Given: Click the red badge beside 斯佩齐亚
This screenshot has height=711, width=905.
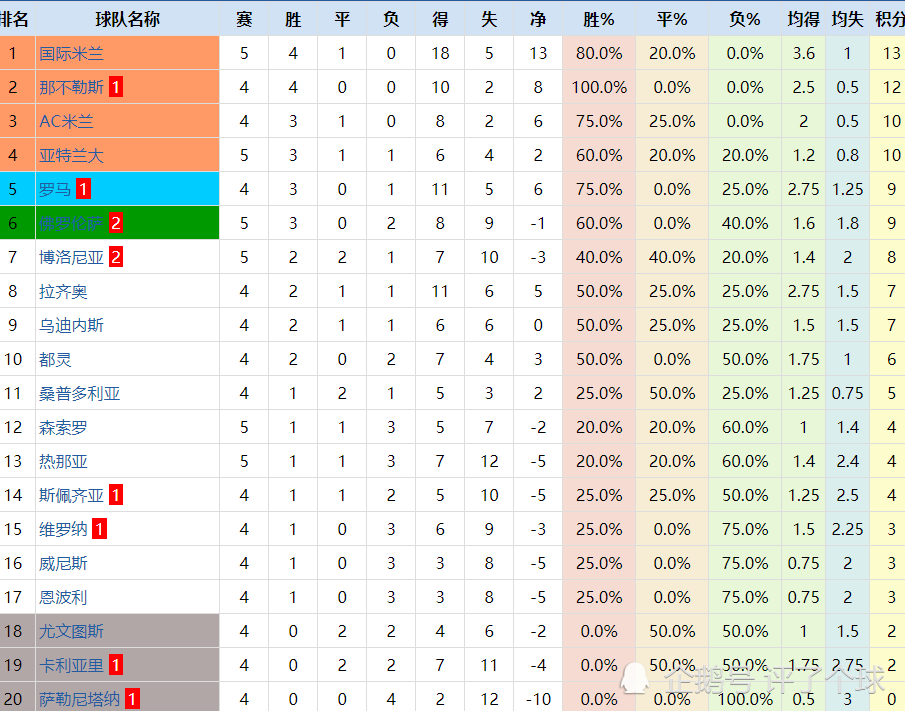Looking at the screenshot, I should point(115,495).
